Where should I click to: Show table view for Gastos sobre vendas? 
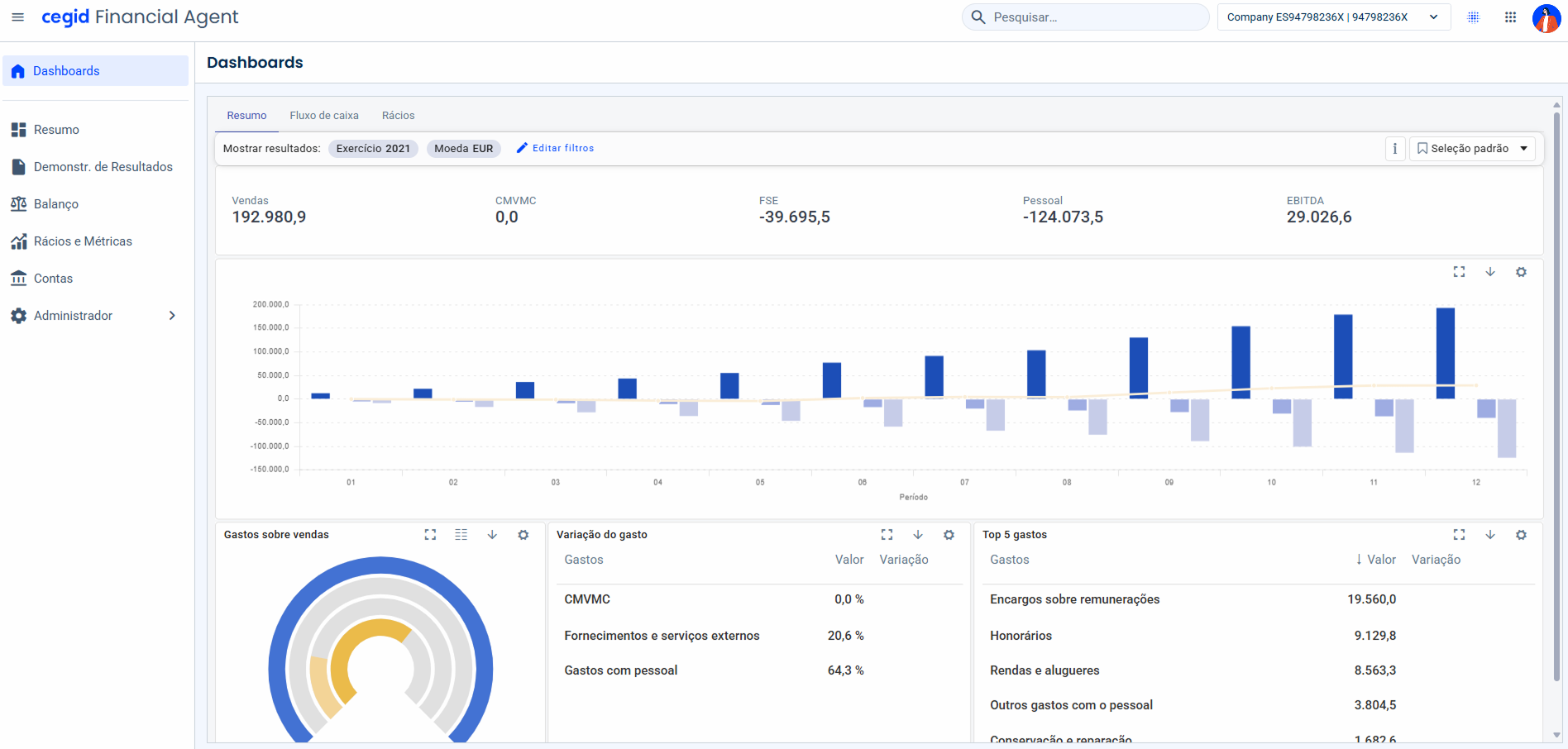461,535
